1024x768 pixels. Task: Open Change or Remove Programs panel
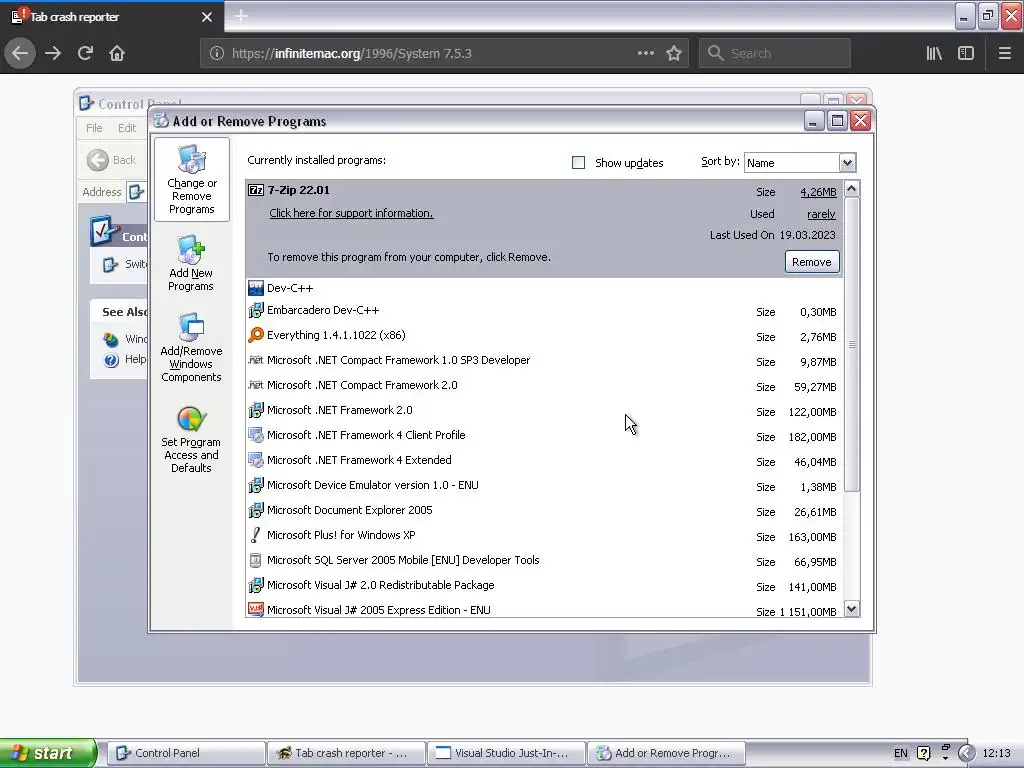[191, 180]
